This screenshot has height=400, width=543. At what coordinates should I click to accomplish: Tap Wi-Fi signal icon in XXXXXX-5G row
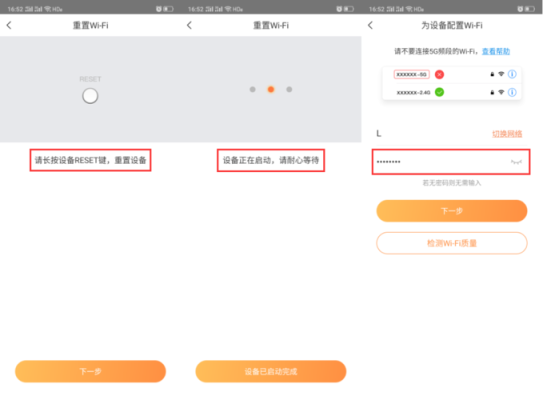click(501, 74)
